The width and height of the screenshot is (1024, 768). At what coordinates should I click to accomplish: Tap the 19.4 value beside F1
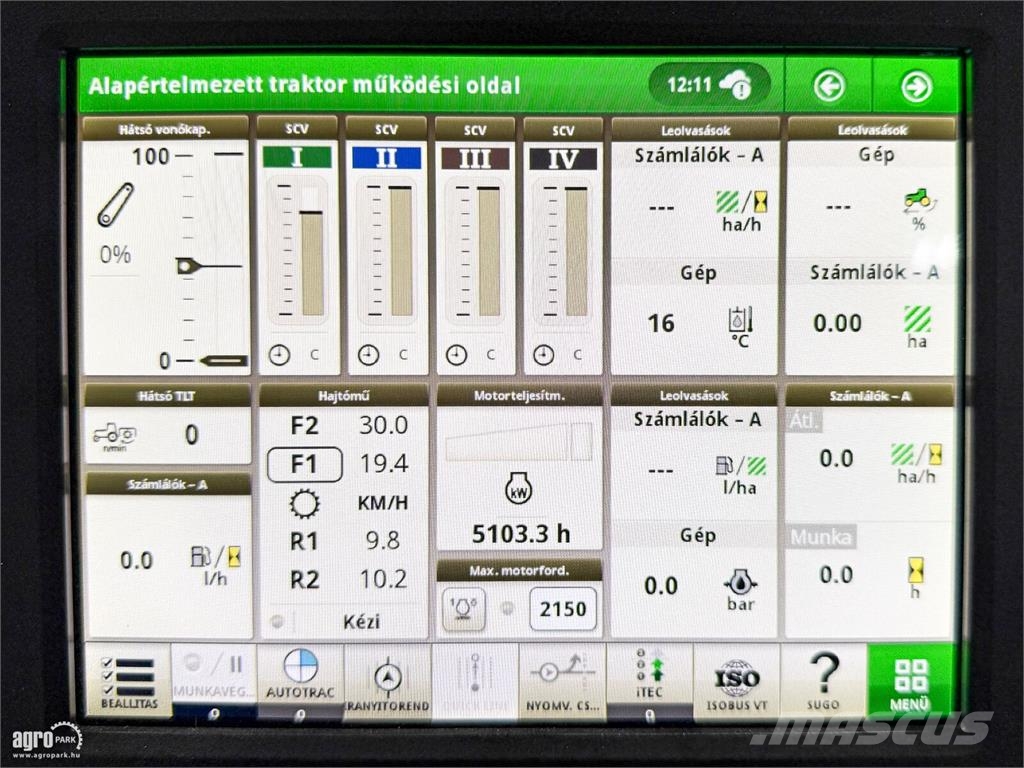click(x=384, y=464)
